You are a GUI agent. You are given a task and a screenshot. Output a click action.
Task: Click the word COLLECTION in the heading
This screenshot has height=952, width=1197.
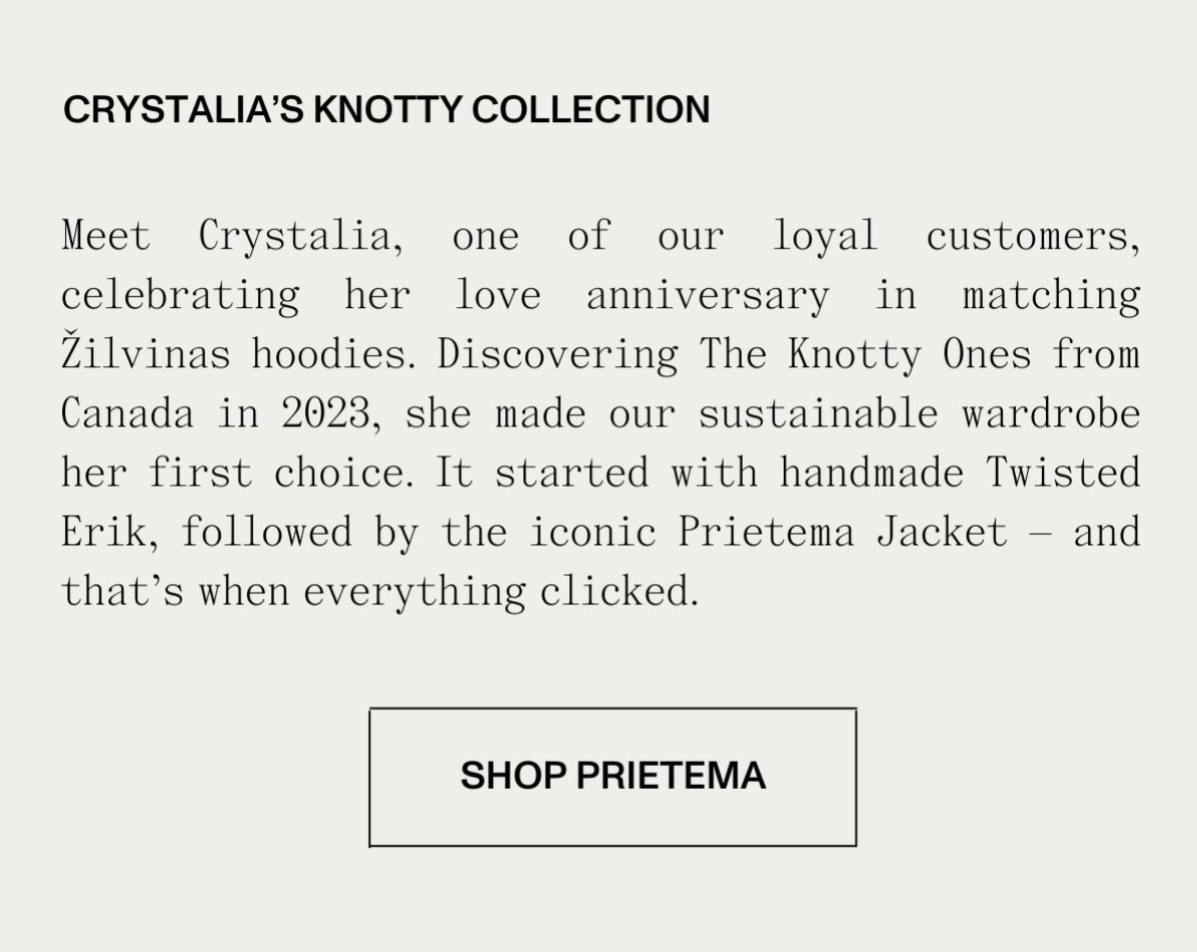[x=591, y=109]
